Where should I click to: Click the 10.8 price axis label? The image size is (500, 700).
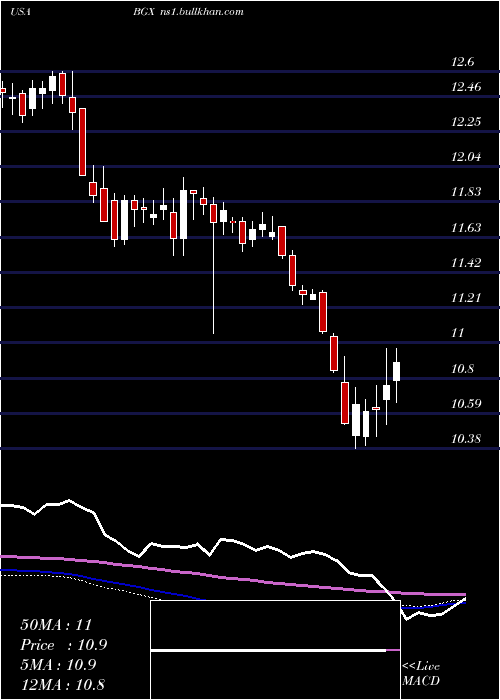[463, 369]
